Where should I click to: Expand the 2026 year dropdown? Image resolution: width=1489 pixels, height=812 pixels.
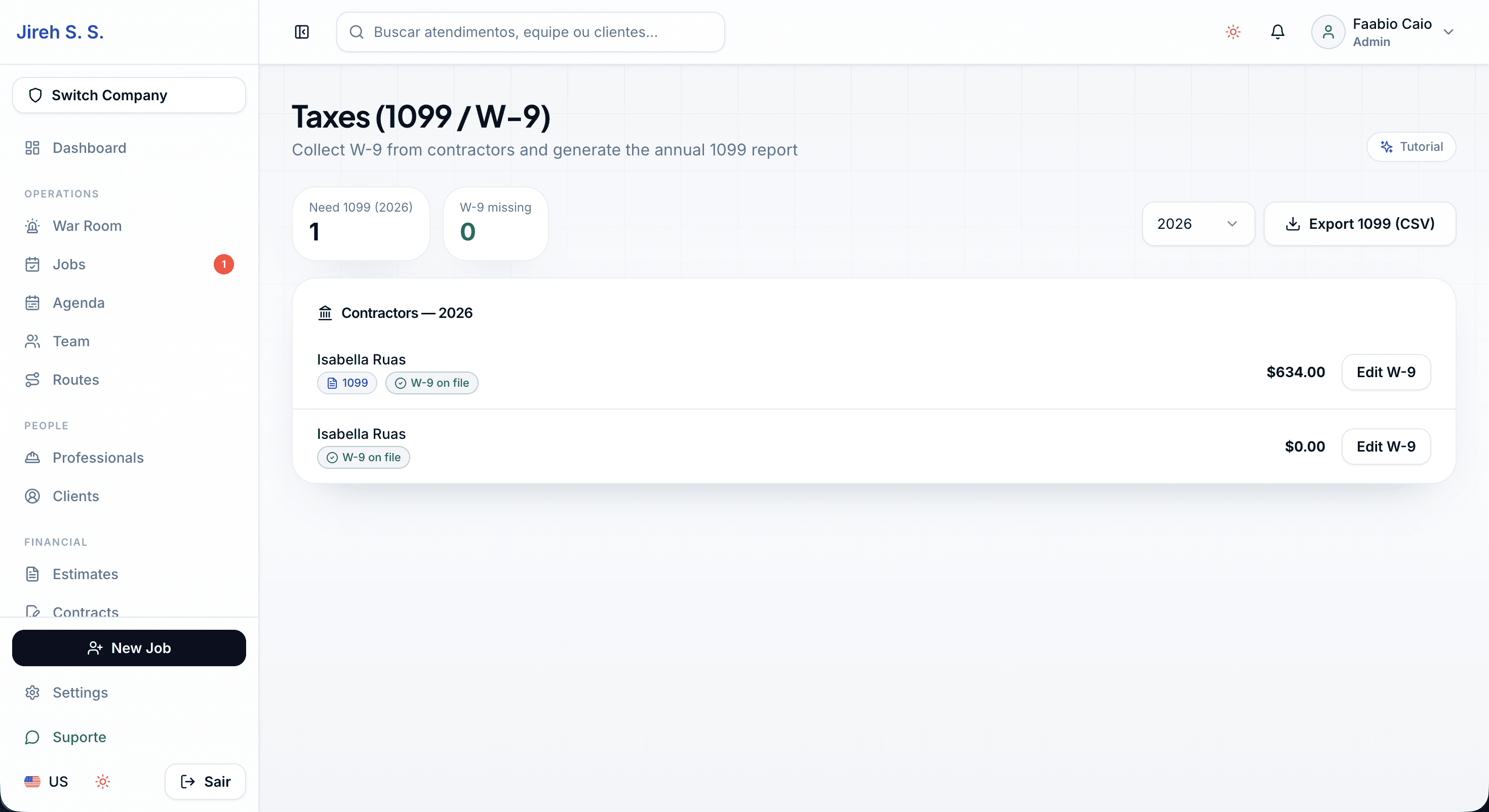1198,224
